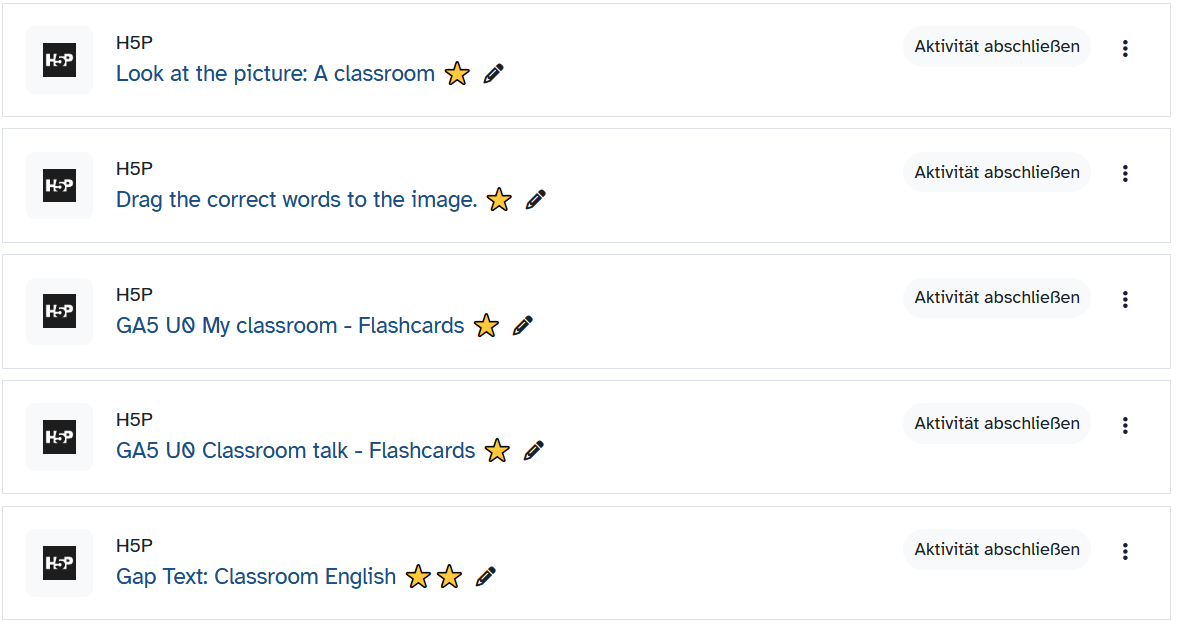Open three-dot menu for 'Gap Text: Classroom English'
This screenshot has height=626, width=1178.
(1125, 552)
